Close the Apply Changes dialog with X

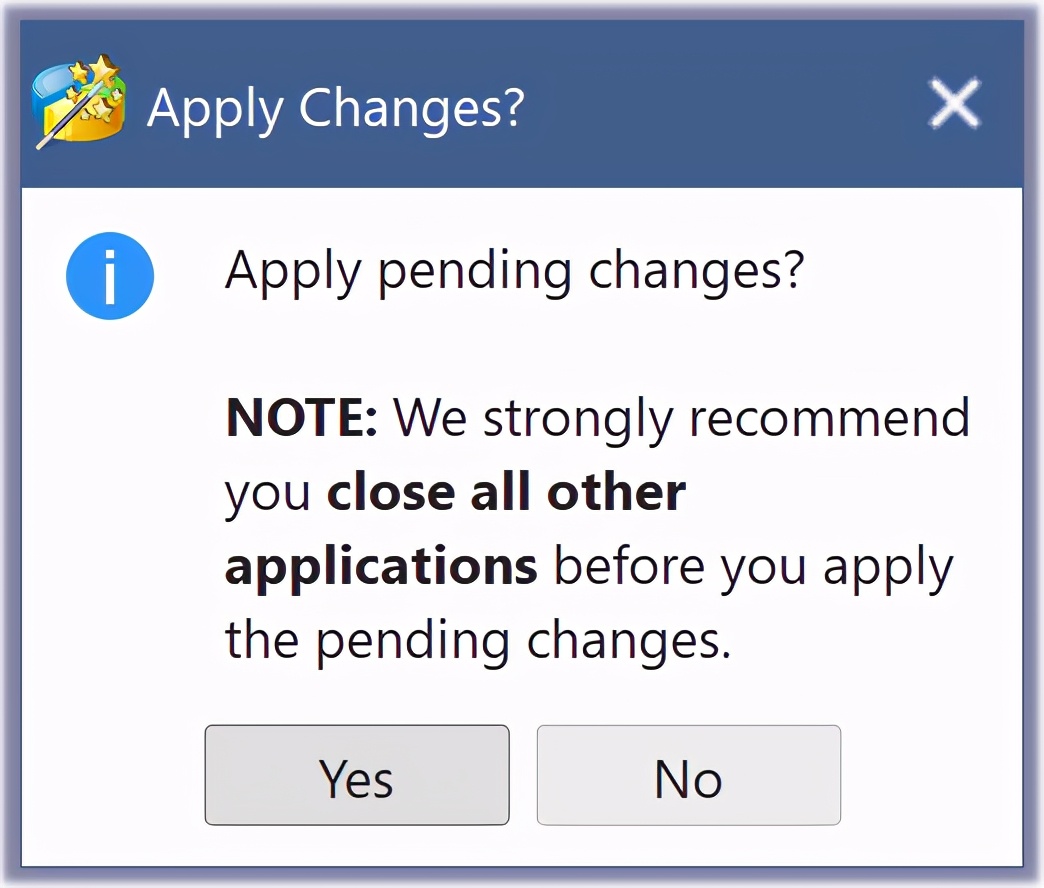pyautogui.click(x=953, y=104)
